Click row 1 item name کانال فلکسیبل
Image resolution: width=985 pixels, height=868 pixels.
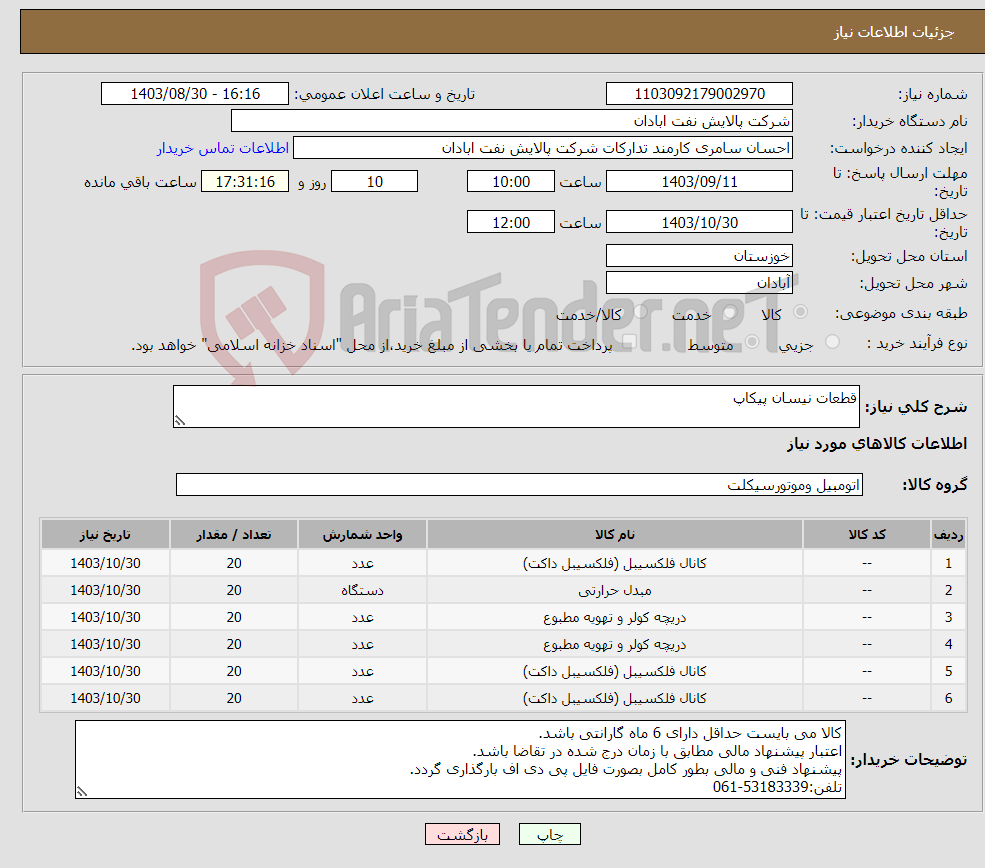(615, 563)
